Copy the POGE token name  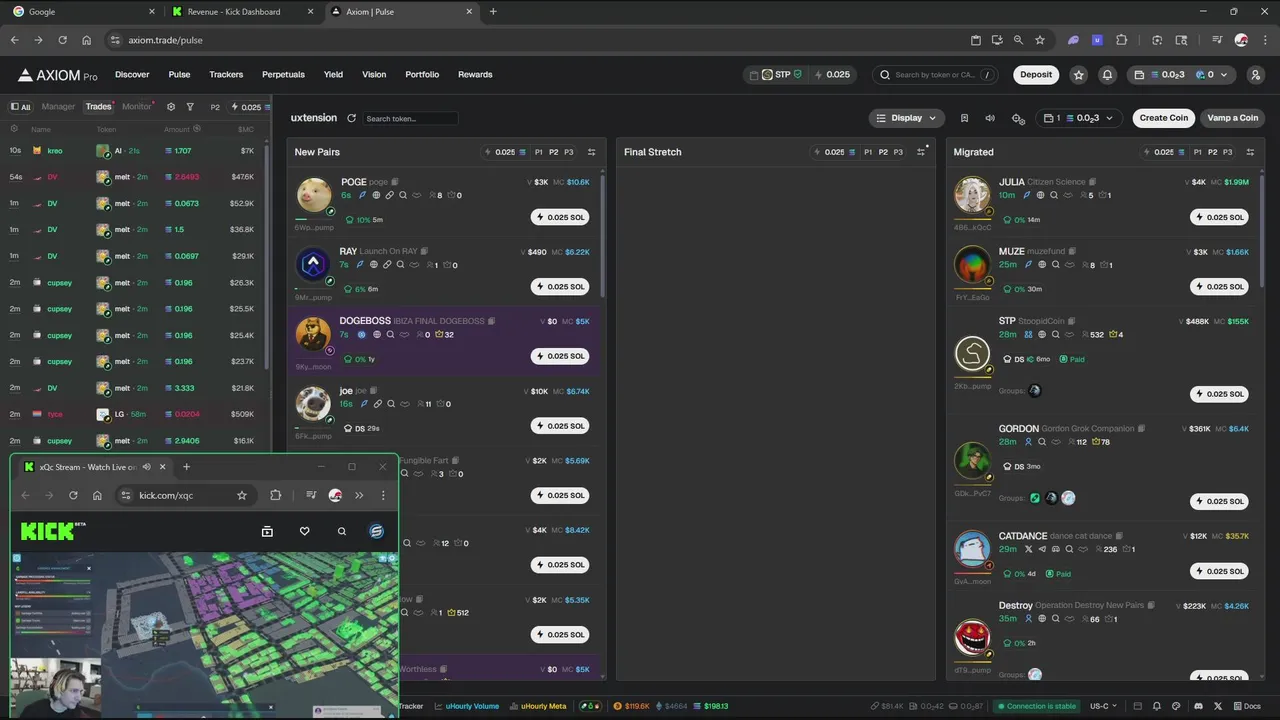[x=396, y=182]
